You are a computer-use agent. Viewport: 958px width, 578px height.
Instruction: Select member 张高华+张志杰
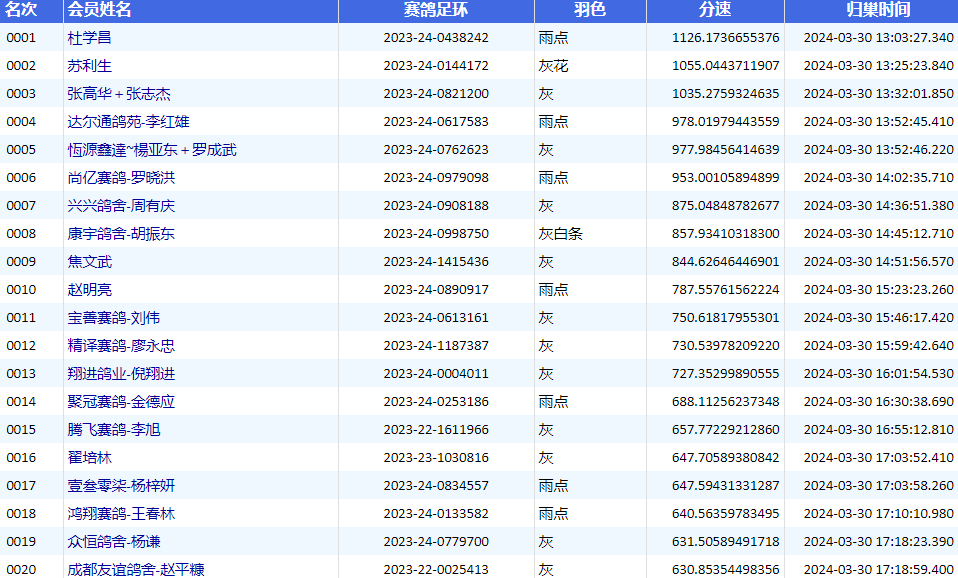[118, 94]
